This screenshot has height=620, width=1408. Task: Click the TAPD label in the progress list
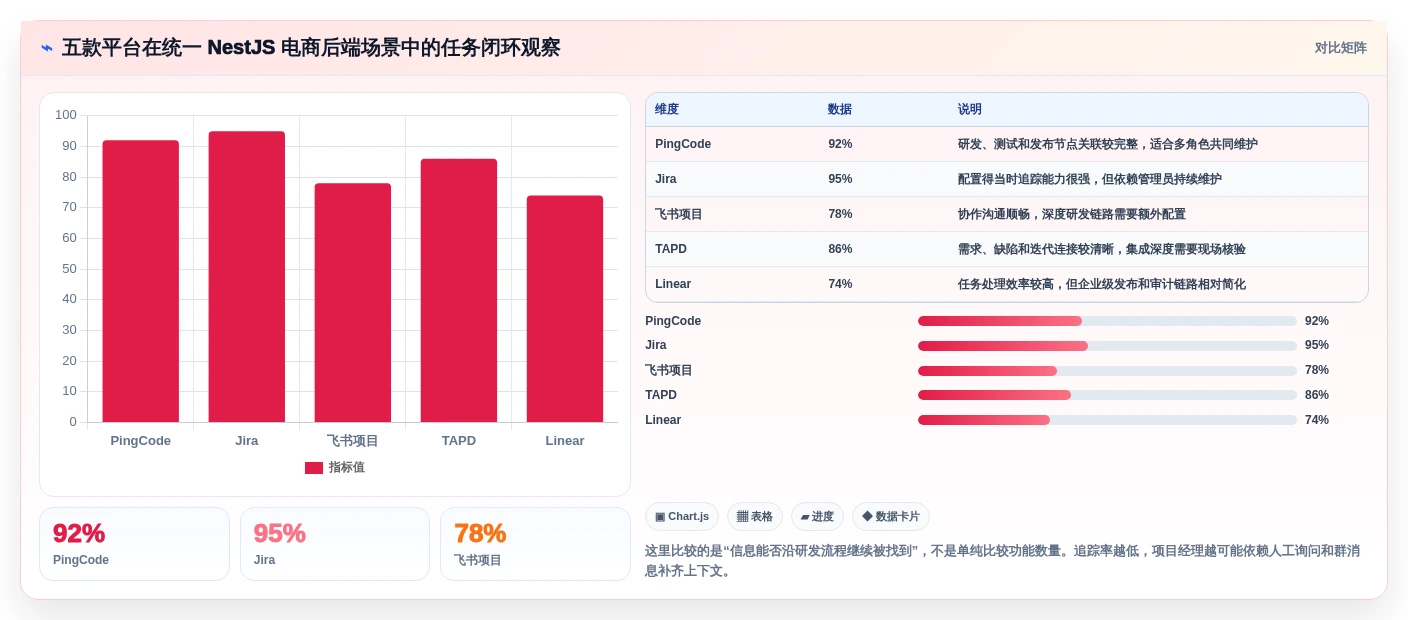point(661,395)
